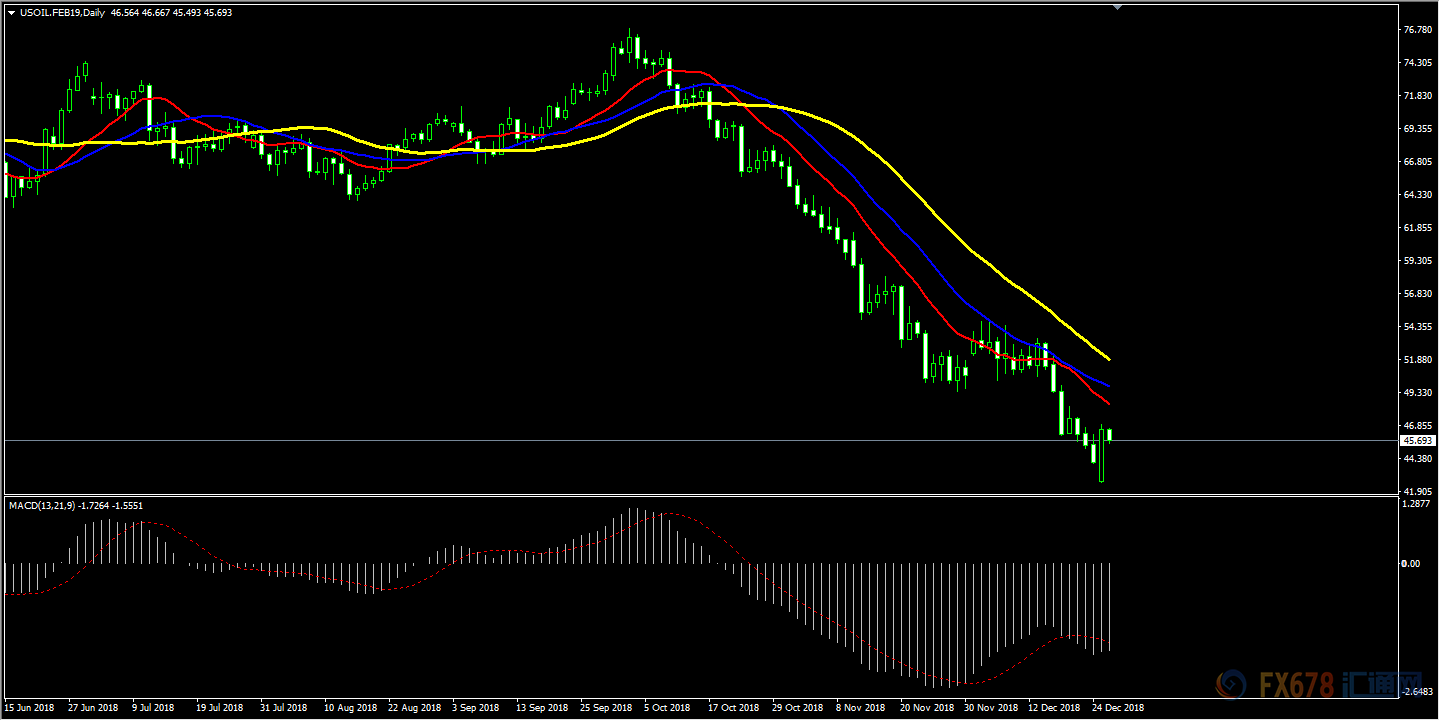
Task: Click the 64.330 price axis label
Action: (1417, 195)
